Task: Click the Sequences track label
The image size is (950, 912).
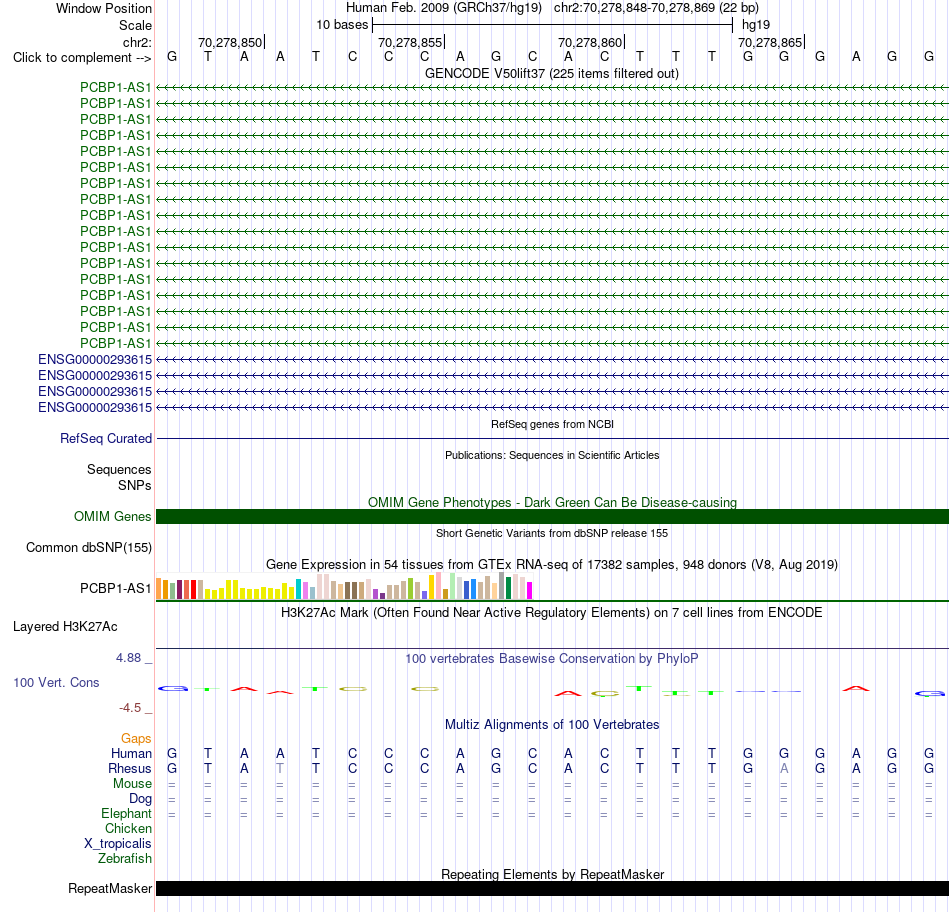Action: coord(119,470)
